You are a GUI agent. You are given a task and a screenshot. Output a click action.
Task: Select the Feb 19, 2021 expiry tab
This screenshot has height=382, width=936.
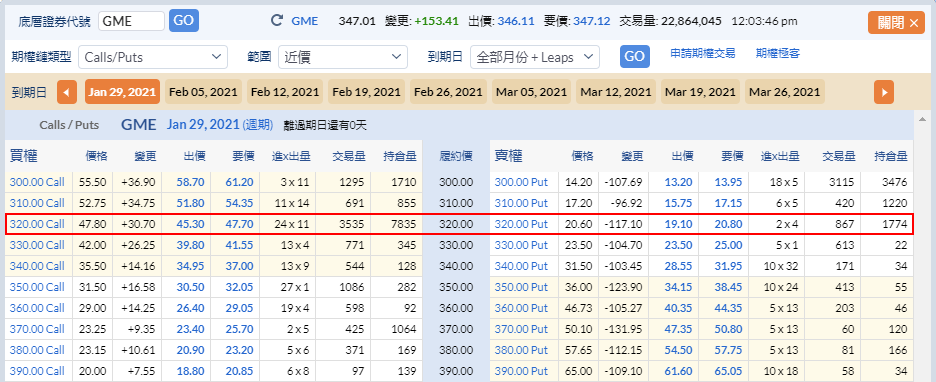click(367, 93)
